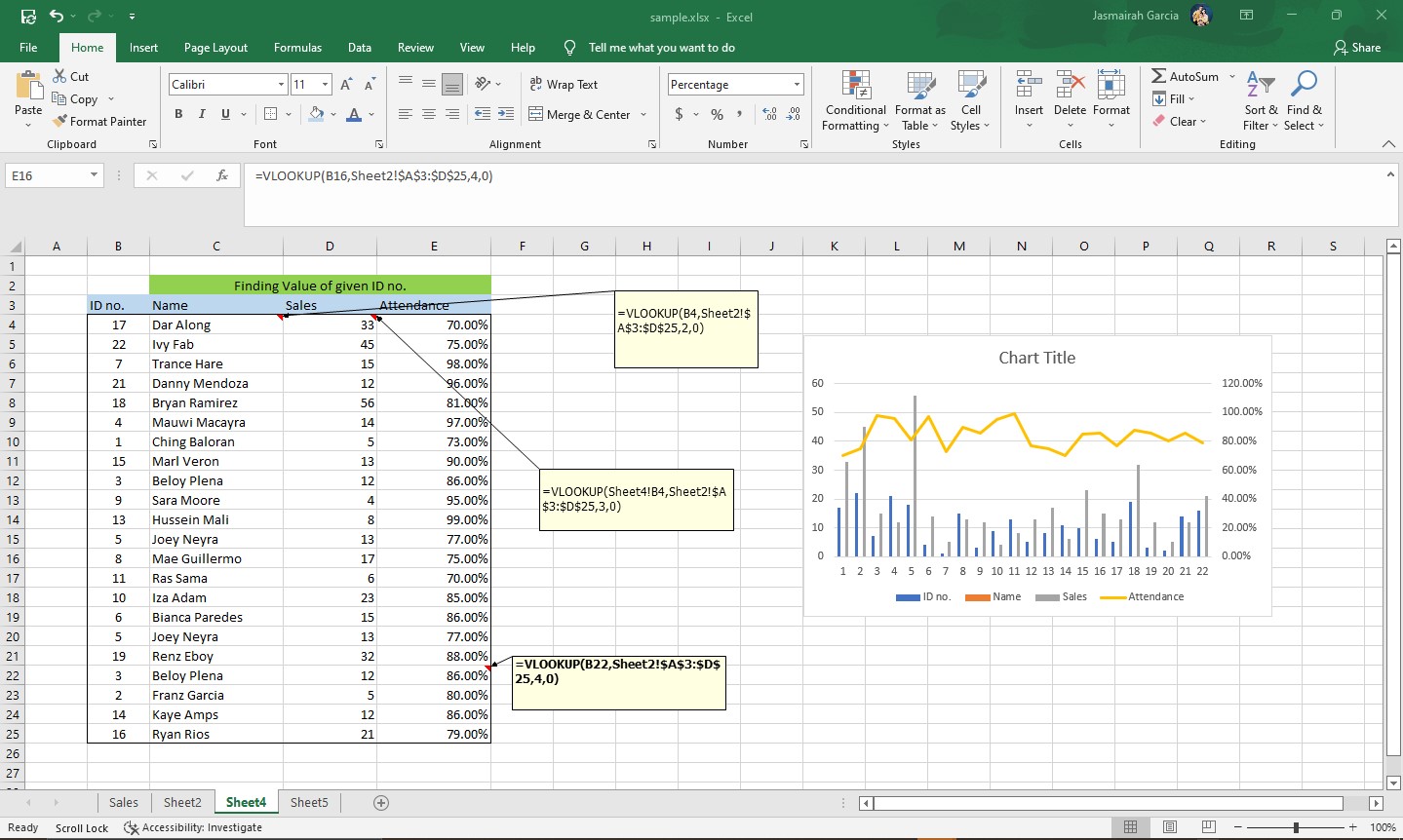Open the font size dropdown
This screenshot has height=840, width=1403.
pos(326,85)
